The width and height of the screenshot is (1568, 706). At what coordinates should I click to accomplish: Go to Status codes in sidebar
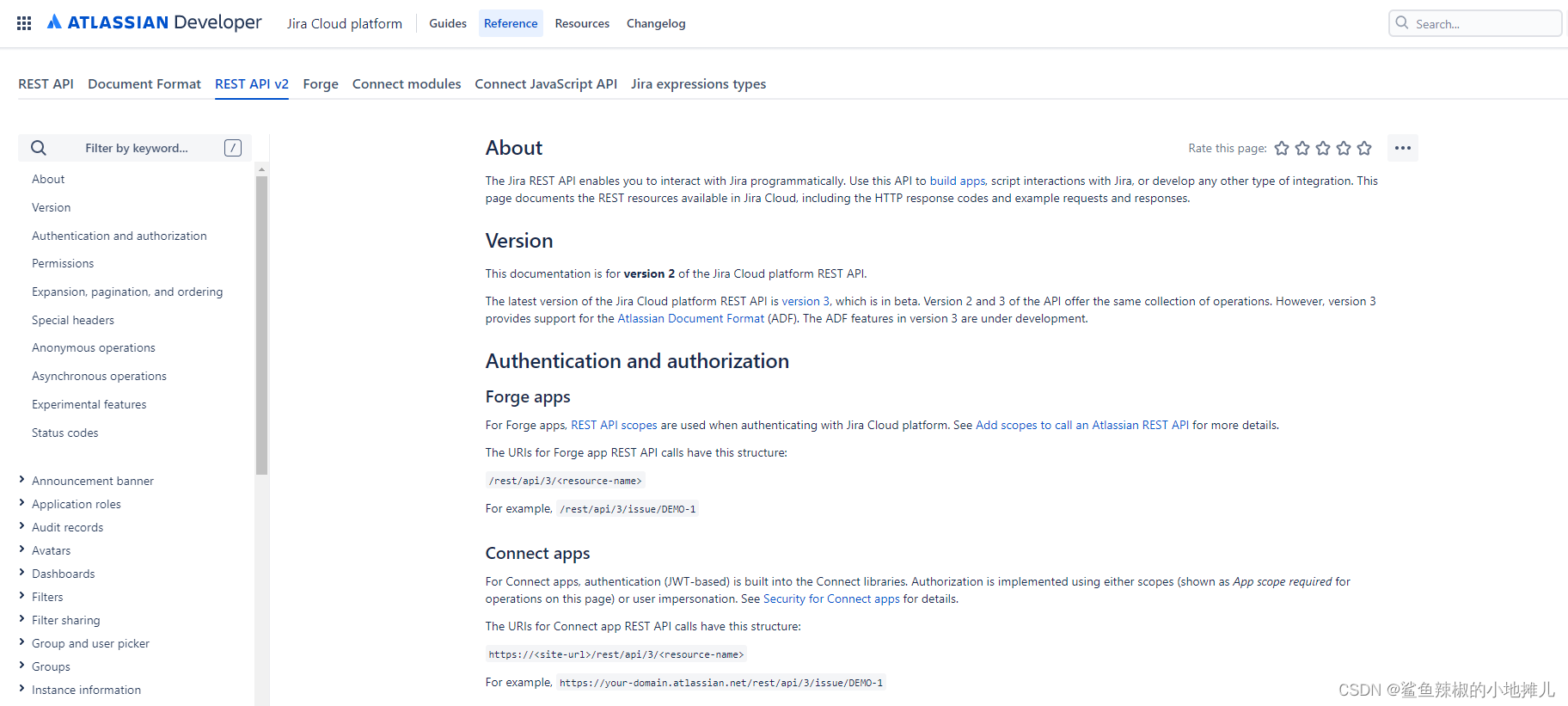tap(64, 433)
